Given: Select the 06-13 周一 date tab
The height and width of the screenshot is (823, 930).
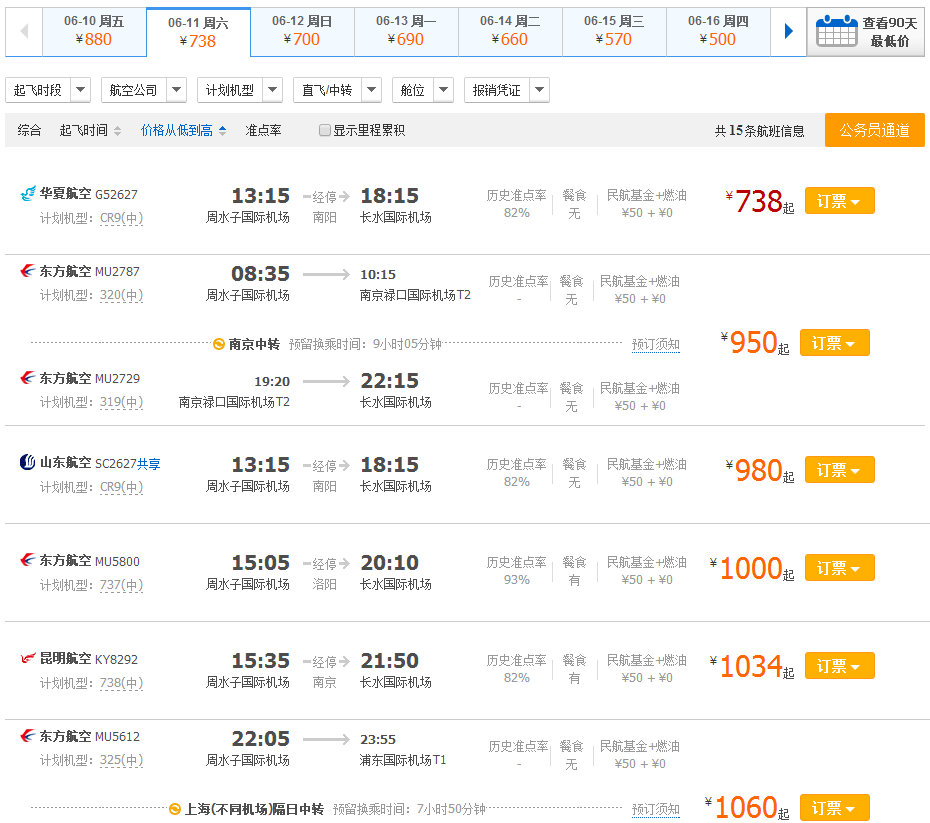Looking at the screenshot, I should click(406, 31).
